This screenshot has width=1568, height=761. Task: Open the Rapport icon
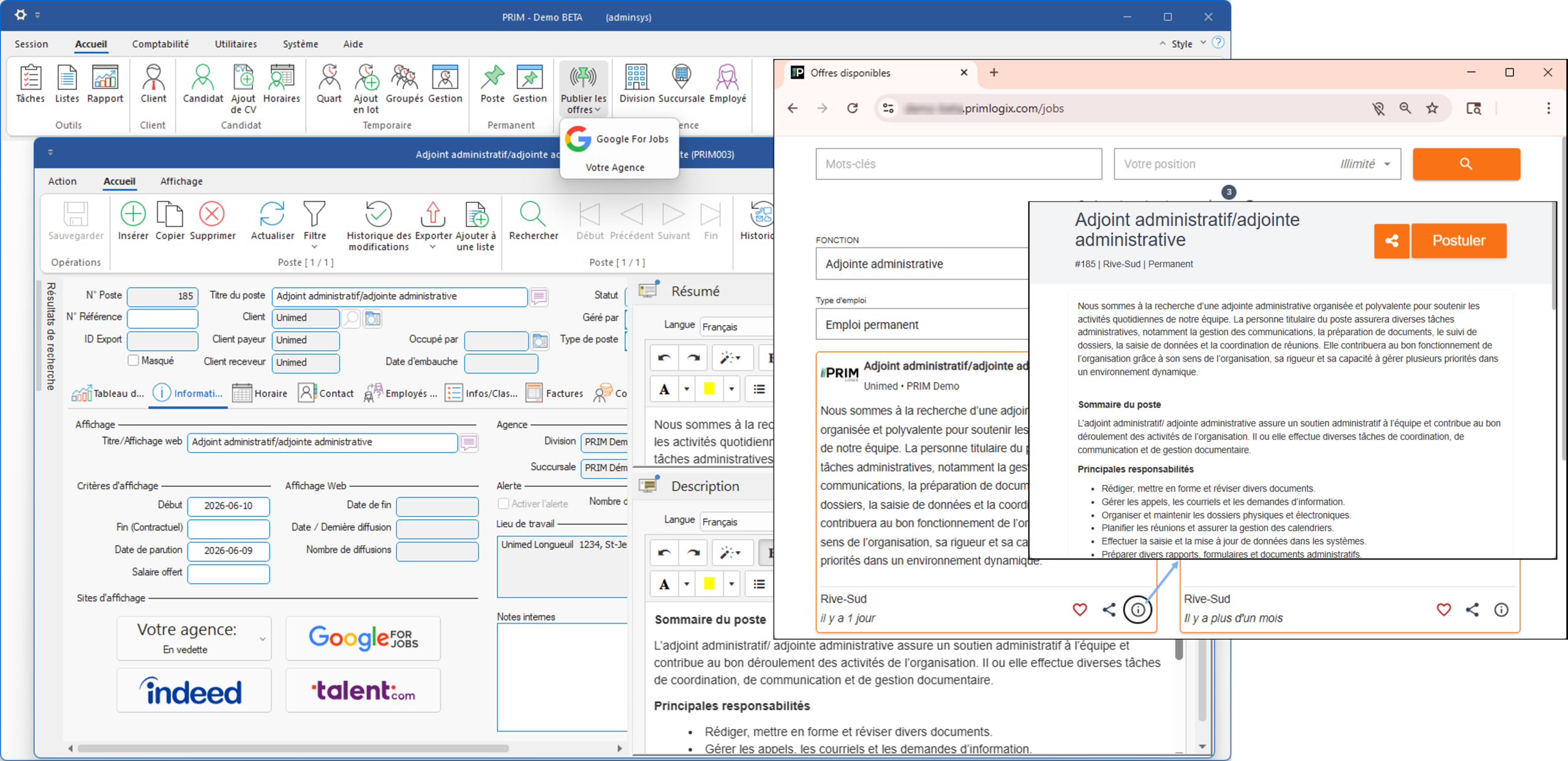[105, 83]
